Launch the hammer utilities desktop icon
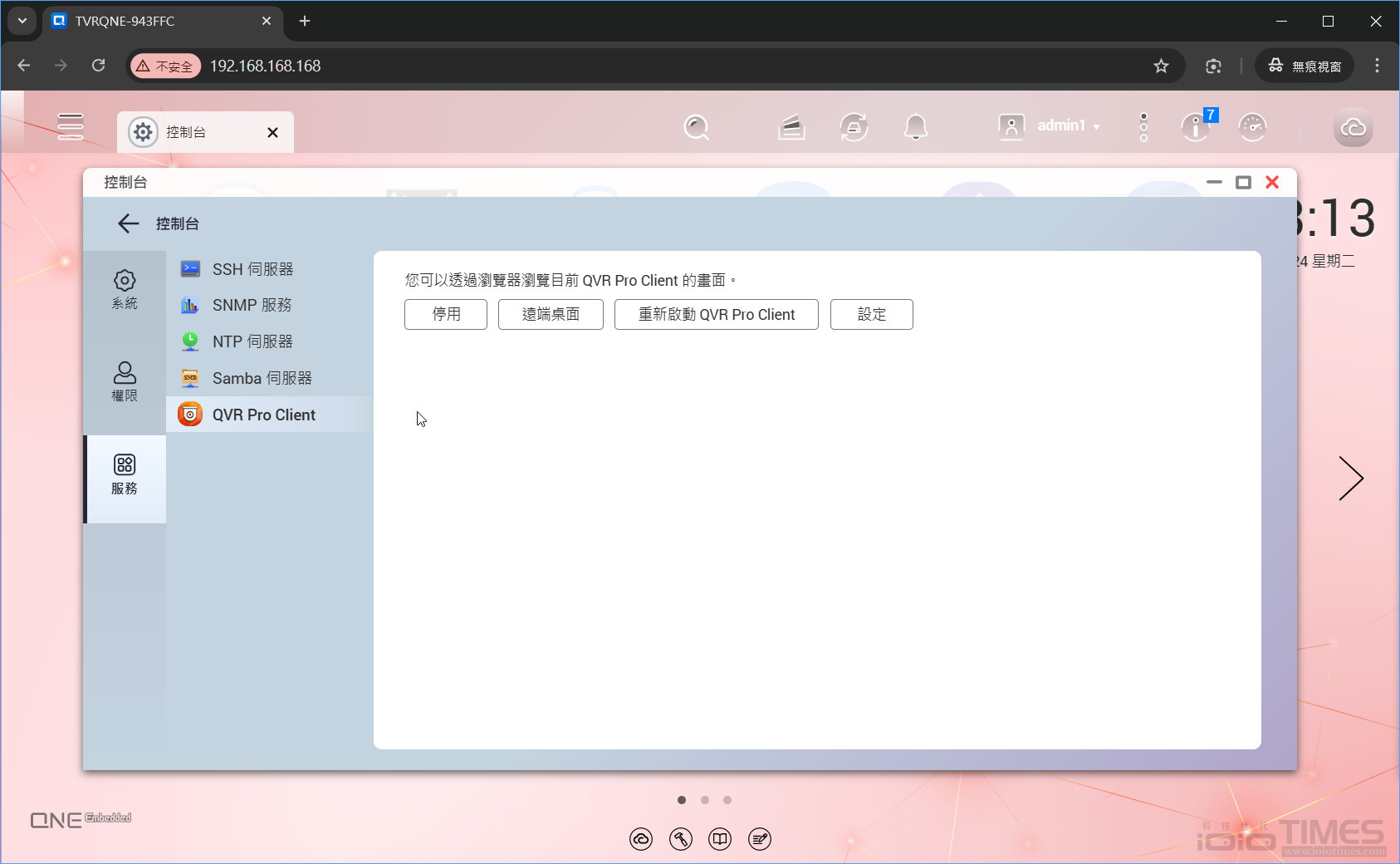1400x864 pixels. [x=681, y=839]
